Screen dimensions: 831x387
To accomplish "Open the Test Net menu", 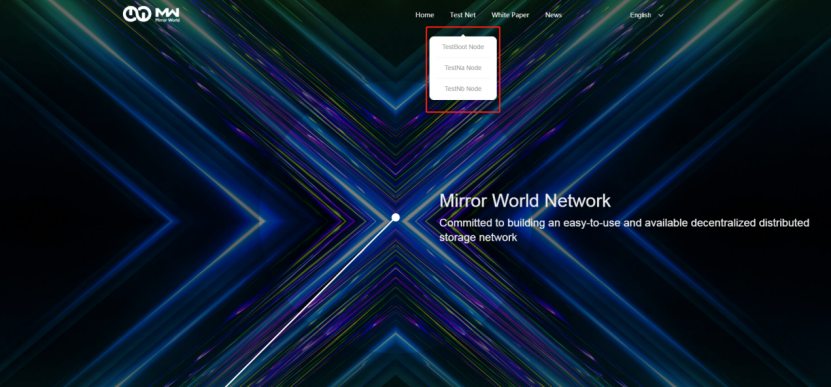I will (x=463, y=15).
